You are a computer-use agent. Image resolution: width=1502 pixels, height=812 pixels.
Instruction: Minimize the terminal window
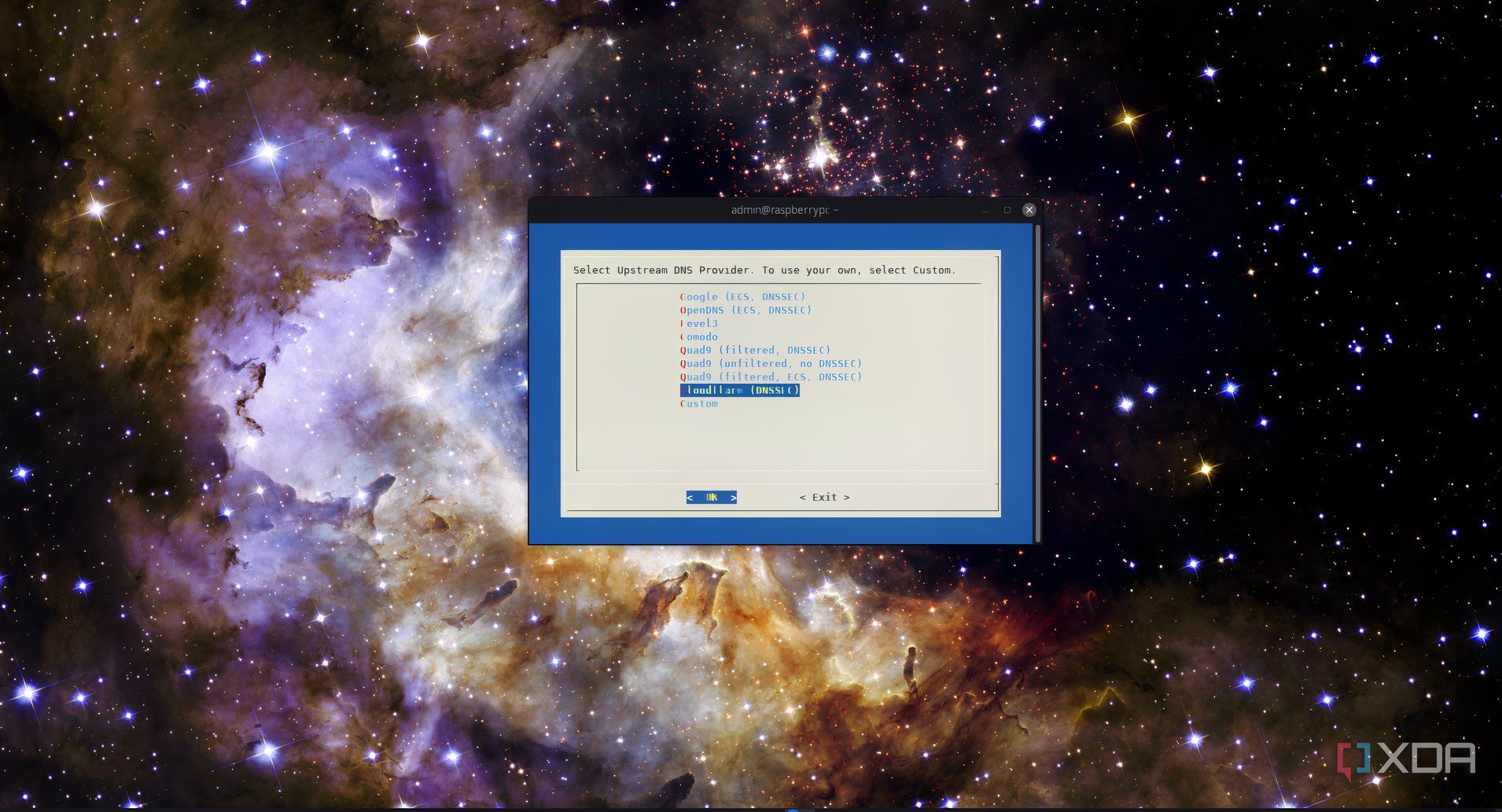985,210
